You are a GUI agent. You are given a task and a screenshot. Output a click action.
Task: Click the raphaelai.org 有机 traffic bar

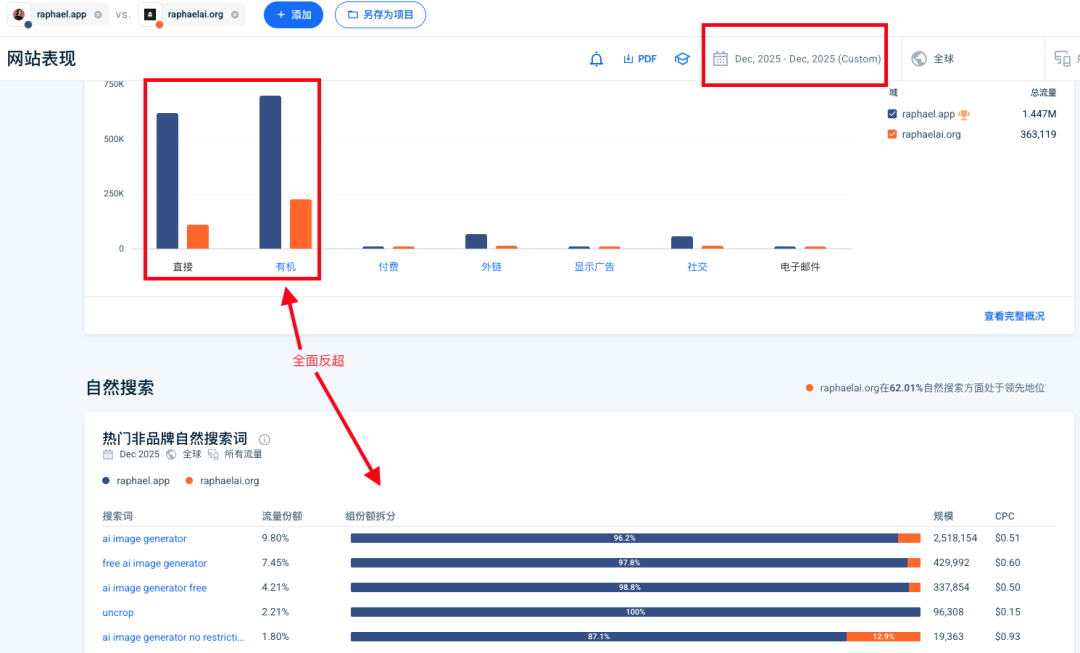pos(300,224)
